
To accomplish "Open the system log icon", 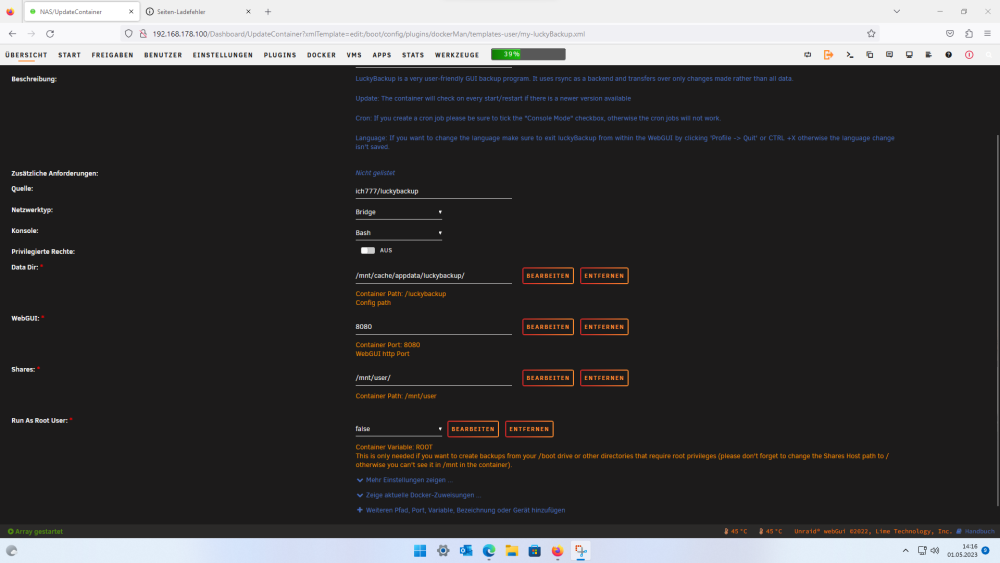I will (929, 55).
